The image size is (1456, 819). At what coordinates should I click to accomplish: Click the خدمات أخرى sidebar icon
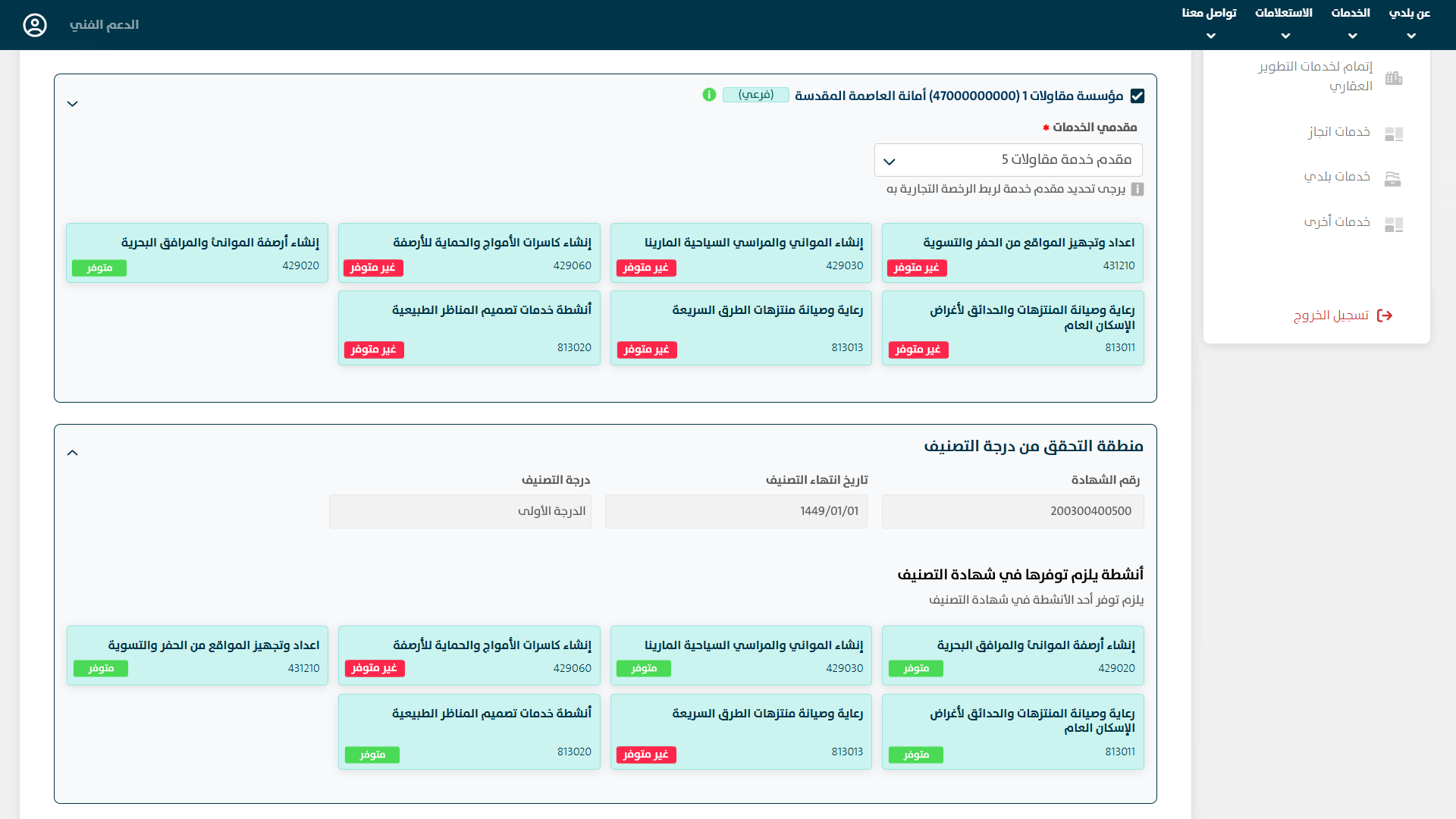coord(1394,224)
